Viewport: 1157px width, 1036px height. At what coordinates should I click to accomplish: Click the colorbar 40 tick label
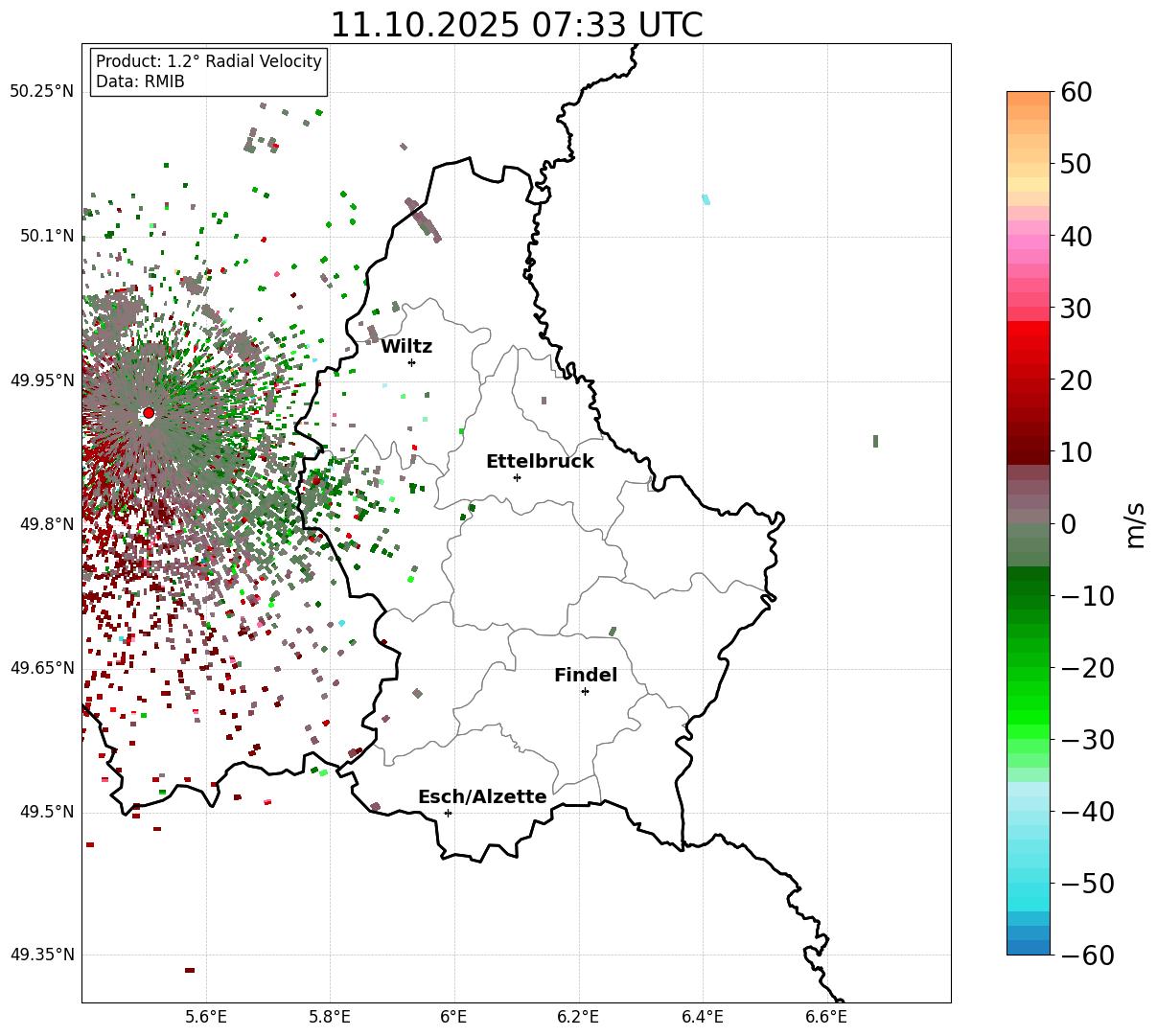(1075, 236)
